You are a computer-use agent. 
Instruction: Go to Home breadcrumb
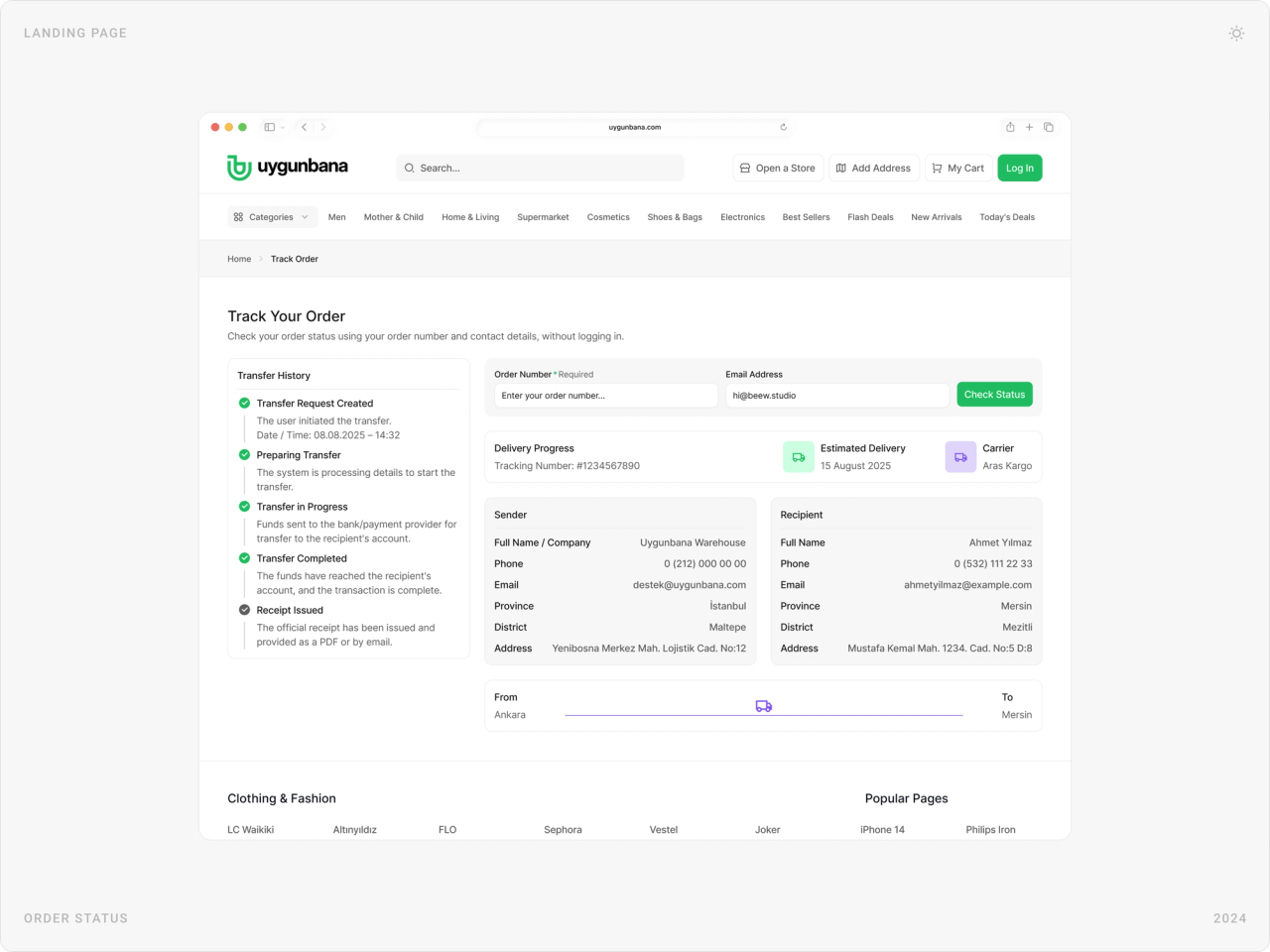click(239, 259)
